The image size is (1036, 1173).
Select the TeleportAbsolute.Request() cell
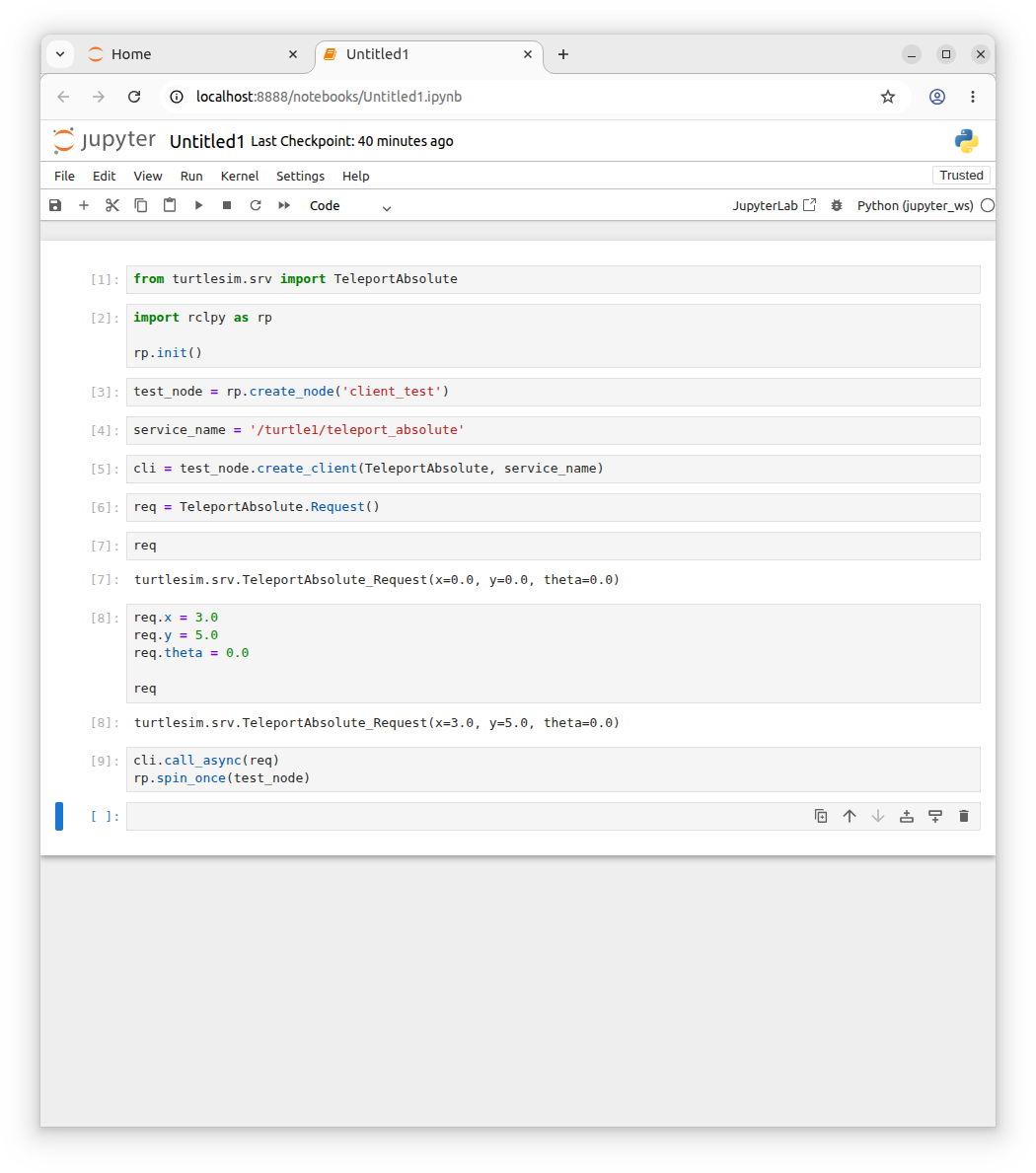[x=553, y=507]
